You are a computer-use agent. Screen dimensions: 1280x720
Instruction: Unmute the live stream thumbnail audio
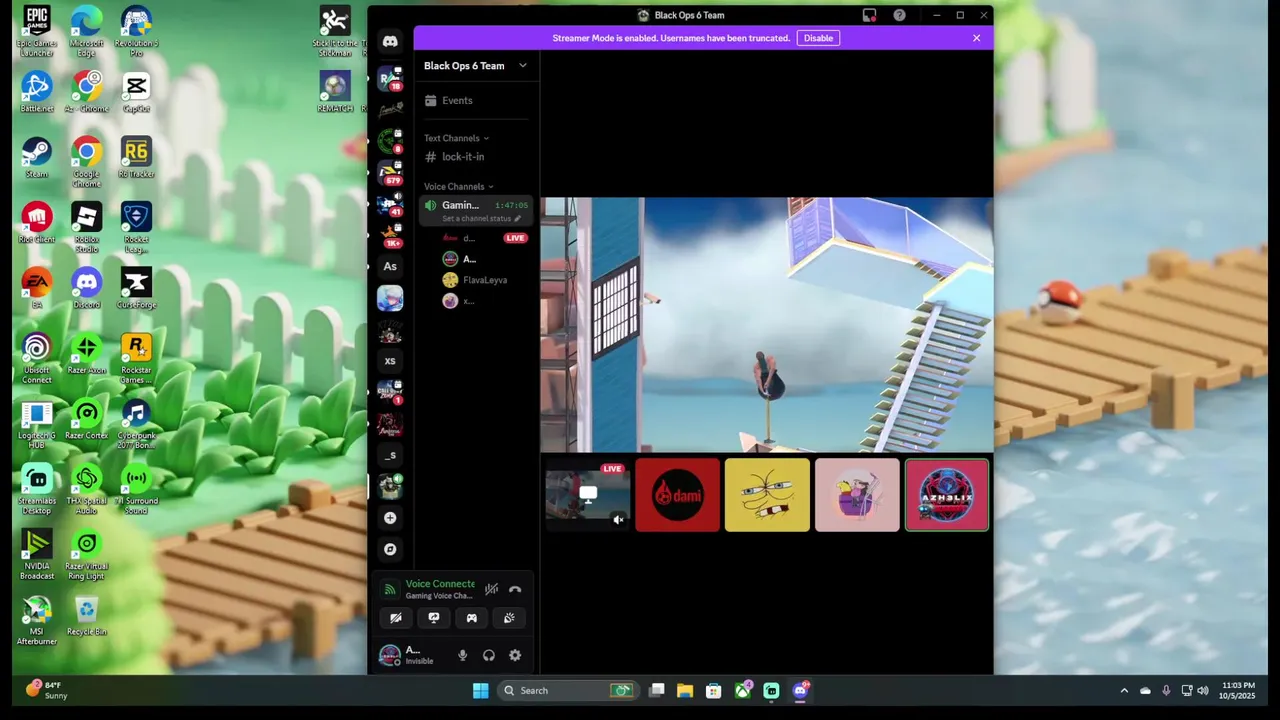pos(618,519)
